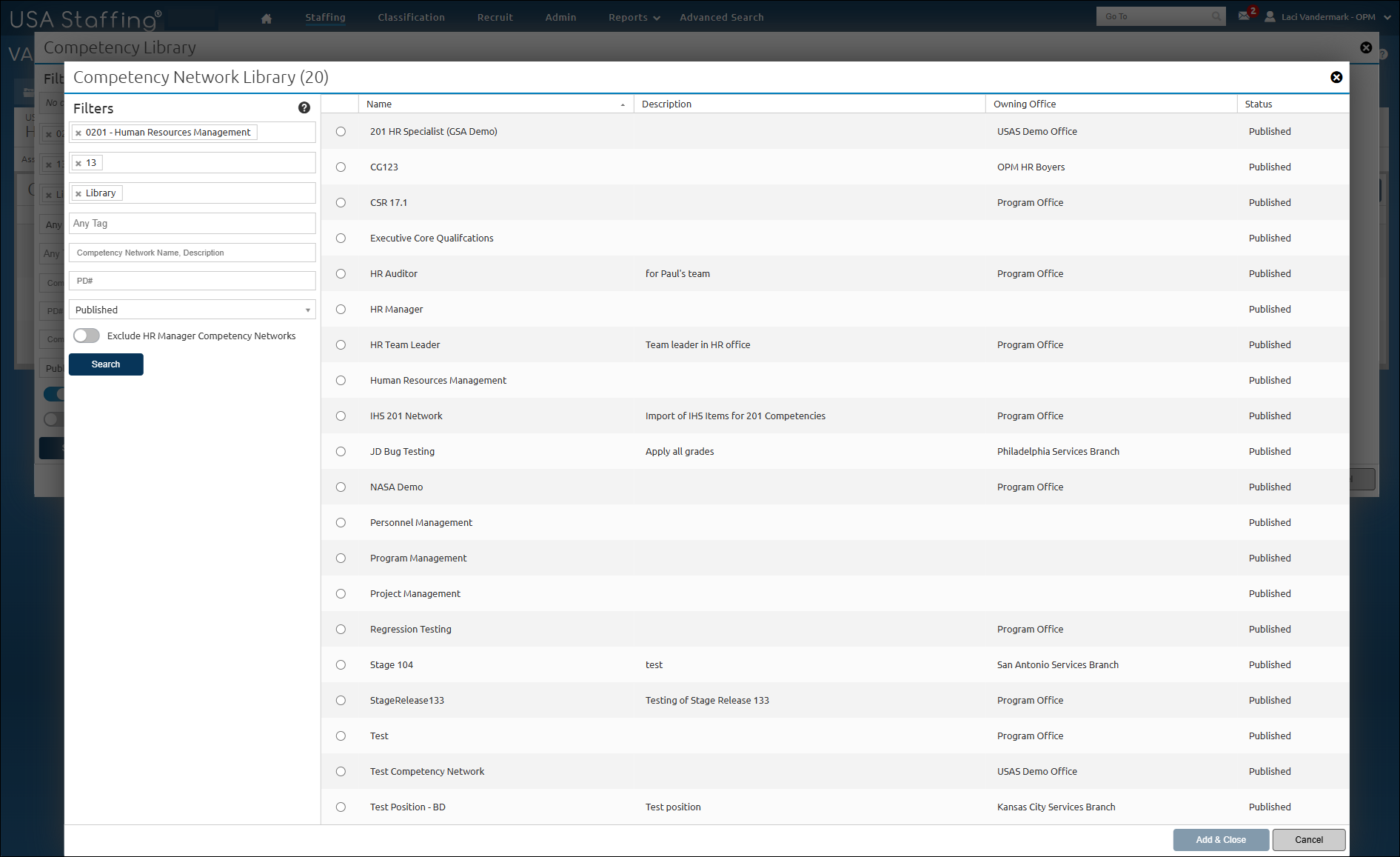The height and width of the screenshot is (857, 1400).
Task: Select the Test Position - BD radio button
Action: tap(341, 807)
